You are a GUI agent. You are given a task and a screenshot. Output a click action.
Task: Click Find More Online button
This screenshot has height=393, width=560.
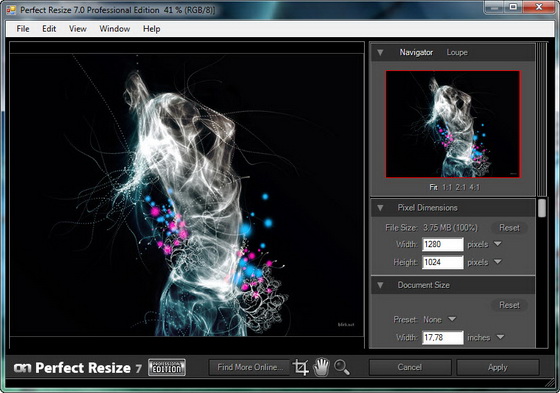point(249,367)
